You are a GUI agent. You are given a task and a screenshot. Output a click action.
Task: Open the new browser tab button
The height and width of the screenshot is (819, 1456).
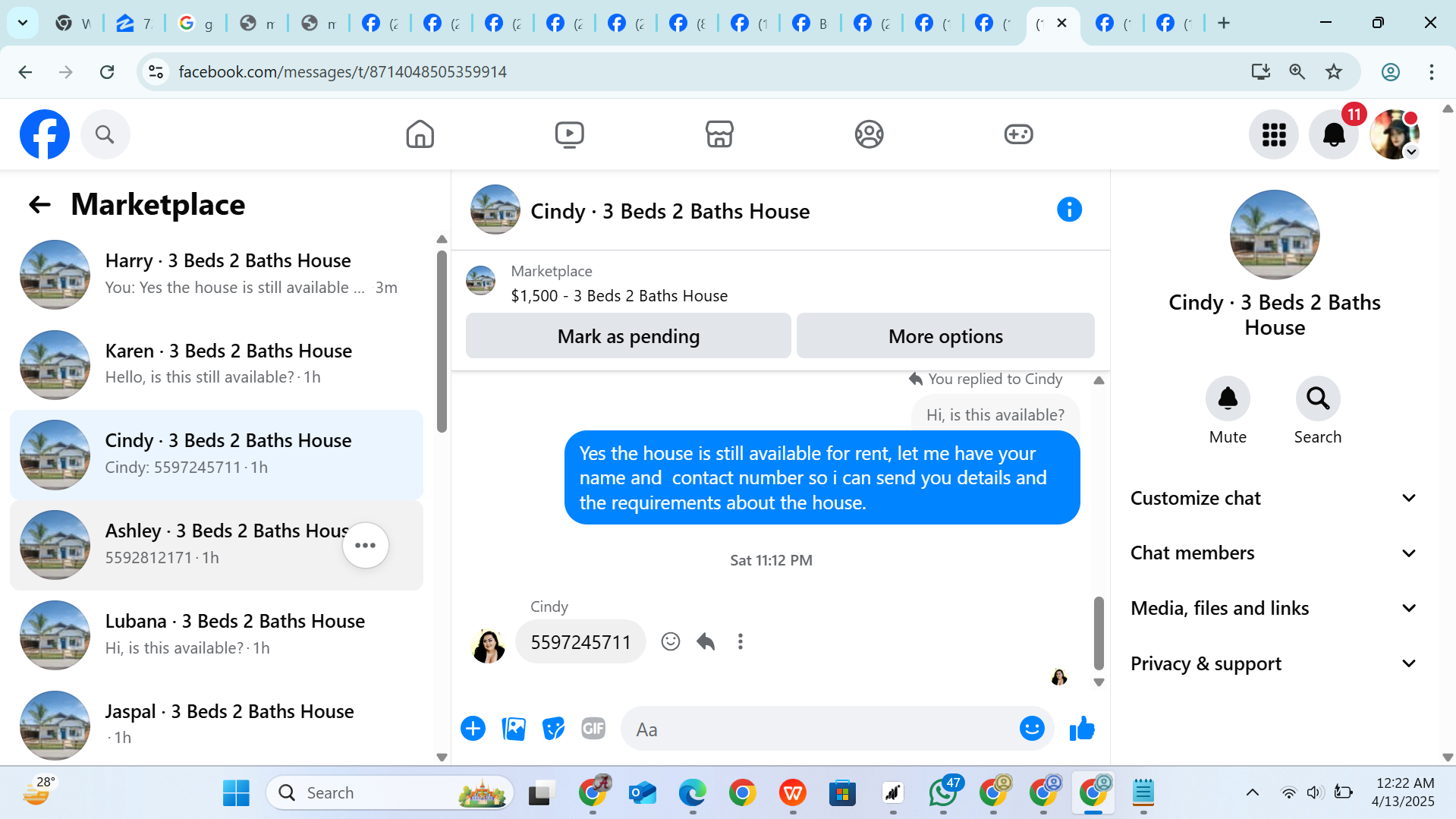1223,24
